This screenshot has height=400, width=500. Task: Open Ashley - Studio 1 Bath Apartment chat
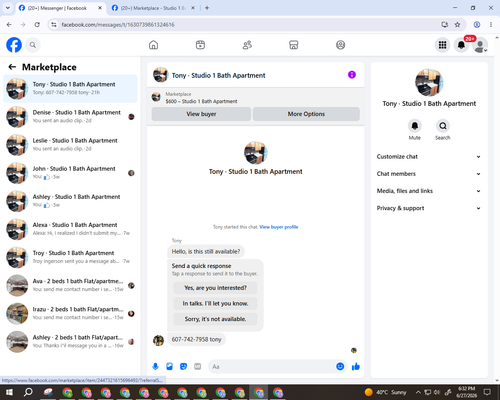(x=70, y=201)
